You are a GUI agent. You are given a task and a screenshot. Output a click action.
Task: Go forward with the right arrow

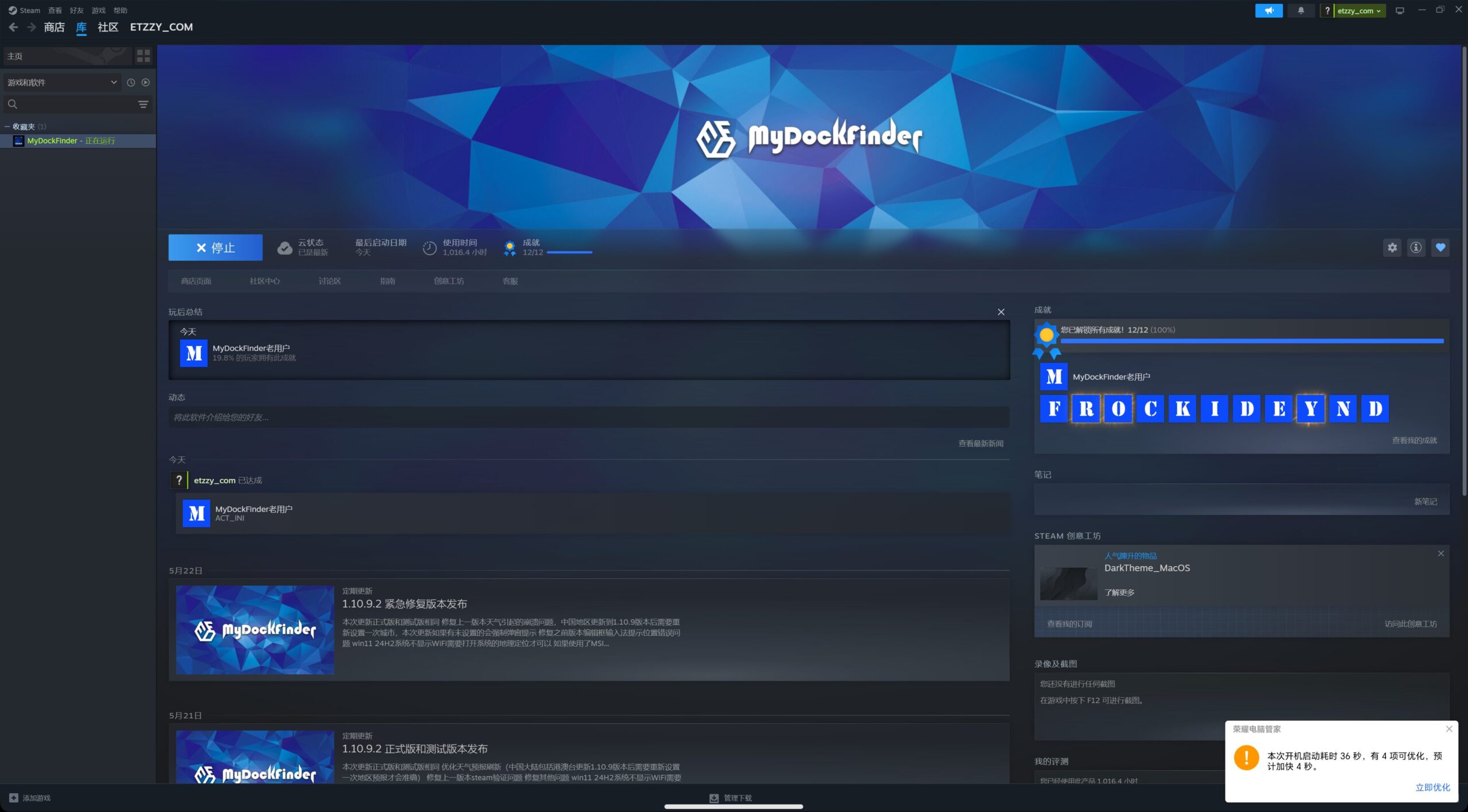click(32, 27)
